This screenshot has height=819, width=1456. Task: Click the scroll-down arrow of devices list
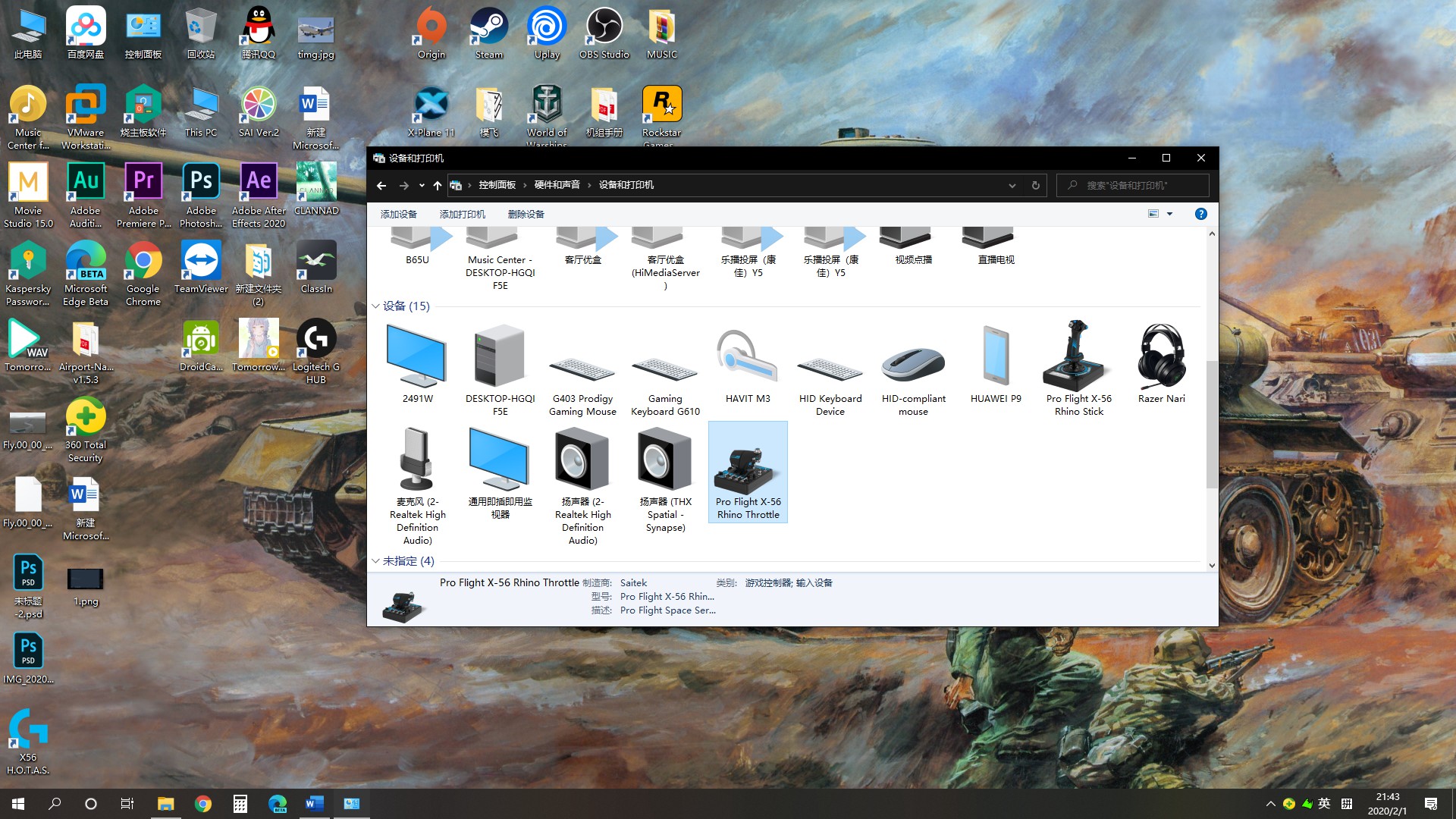click(1211, 565)
